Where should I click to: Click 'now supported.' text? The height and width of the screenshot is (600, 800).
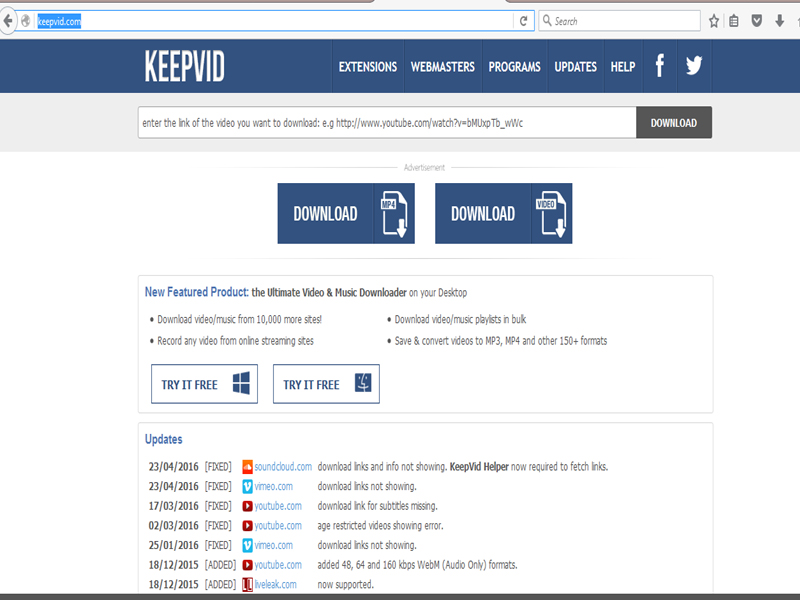point(345,585)
